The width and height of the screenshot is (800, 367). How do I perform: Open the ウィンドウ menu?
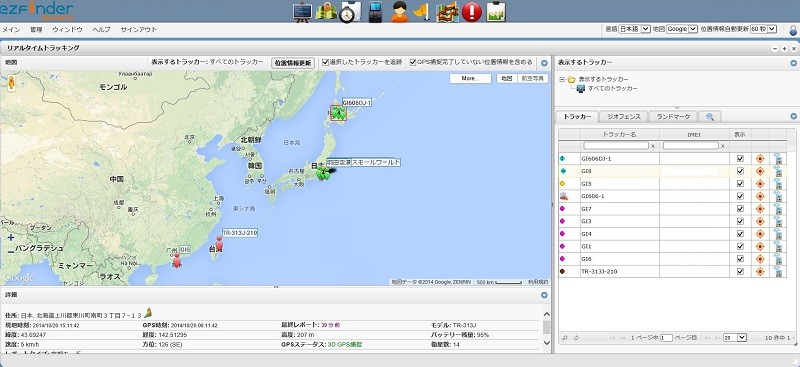point(67,30)
